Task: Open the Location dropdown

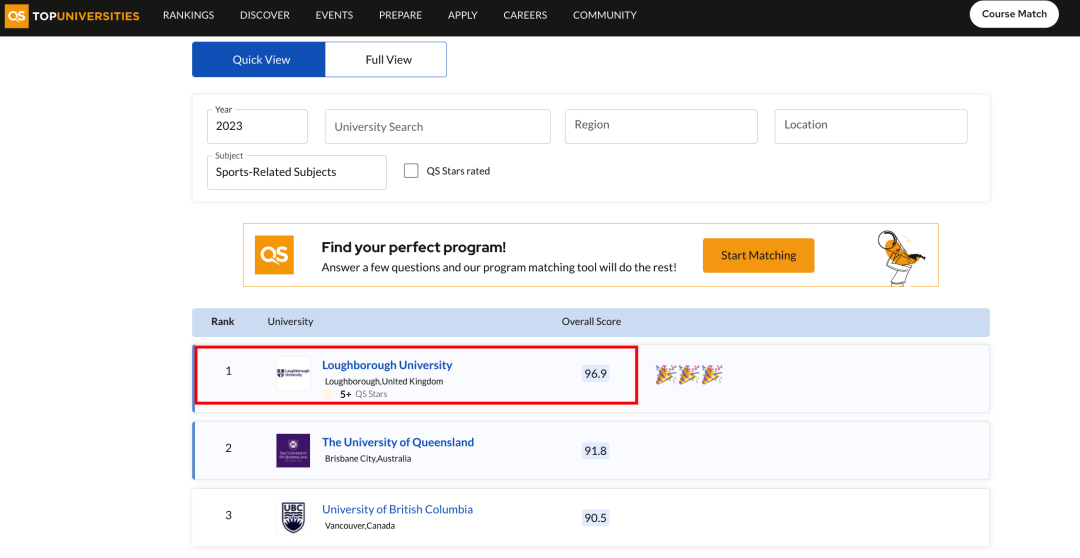Action: pos(871,127)
